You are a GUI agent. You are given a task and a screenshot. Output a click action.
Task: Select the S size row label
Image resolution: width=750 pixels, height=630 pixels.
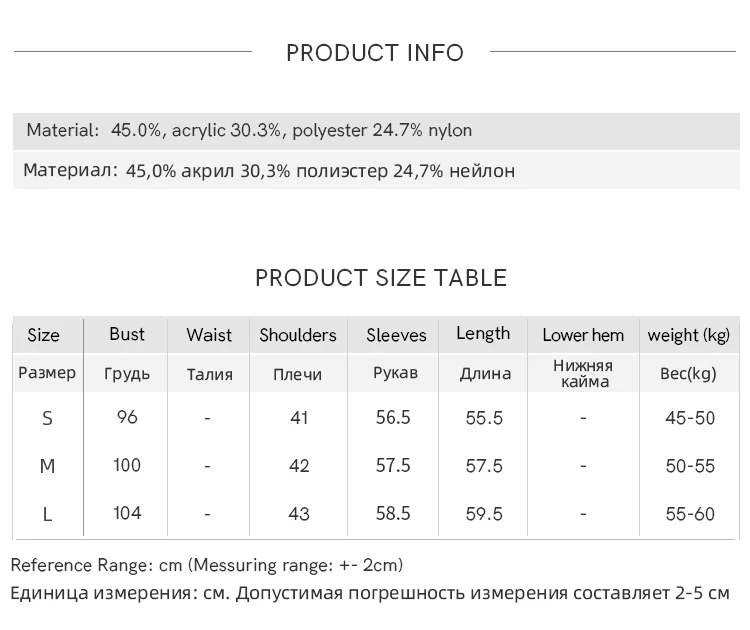tap(47, 418)
